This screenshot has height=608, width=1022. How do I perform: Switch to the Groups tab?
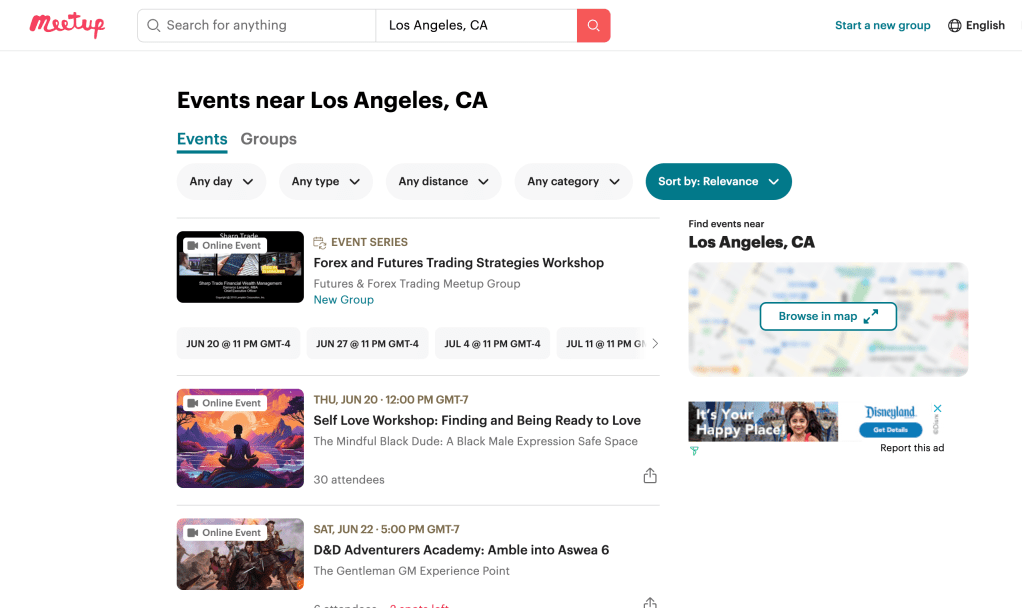click(268, 139)
